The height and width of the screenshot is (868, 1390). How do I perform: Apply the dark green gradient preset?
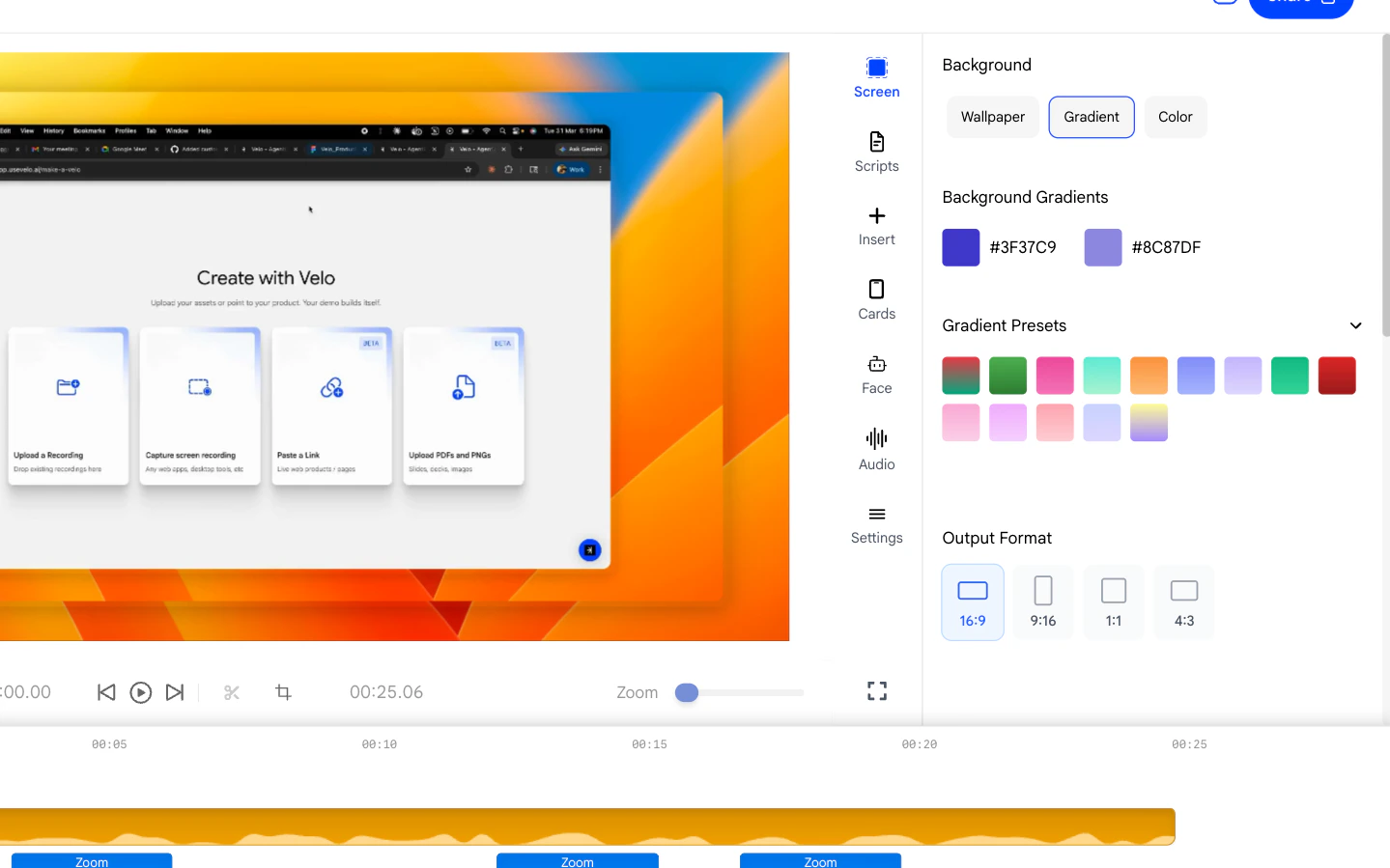(x=1007, y=376)
